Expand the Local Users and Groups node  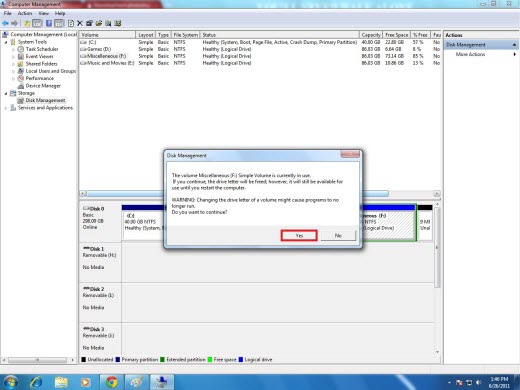[x=14, y=71]
